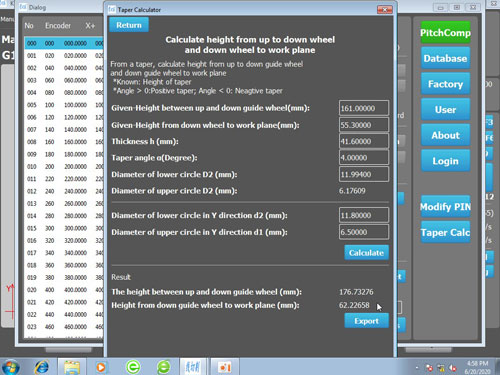The height and width of the screenshot is (375, 500).
Task: Click the Windows Start orb
Action: (x=11, y=367)
